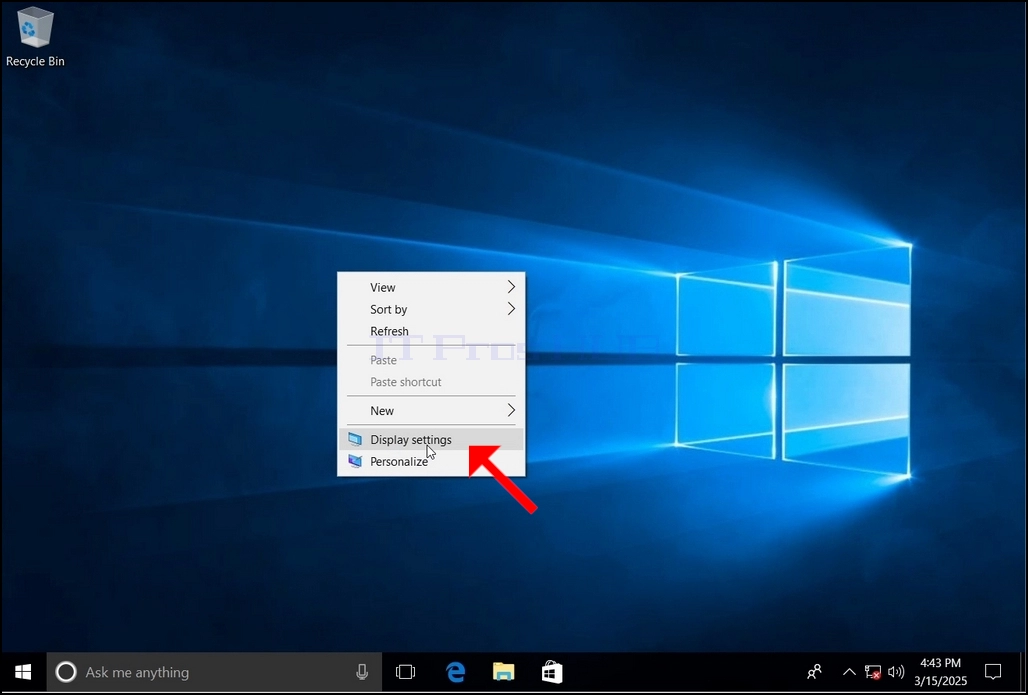Open the Store app from taskbar
The width and height of the screenshot is (1028, 695).
coord(551,672)
